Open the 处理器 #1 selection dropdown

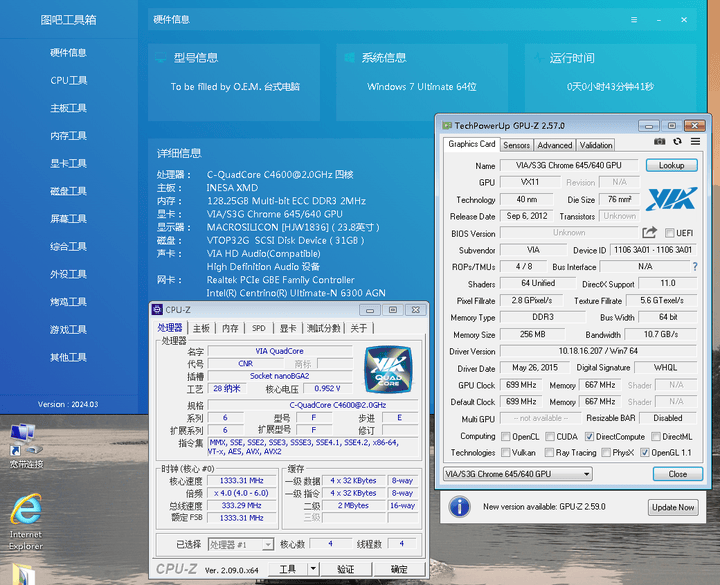coord(241,545)
